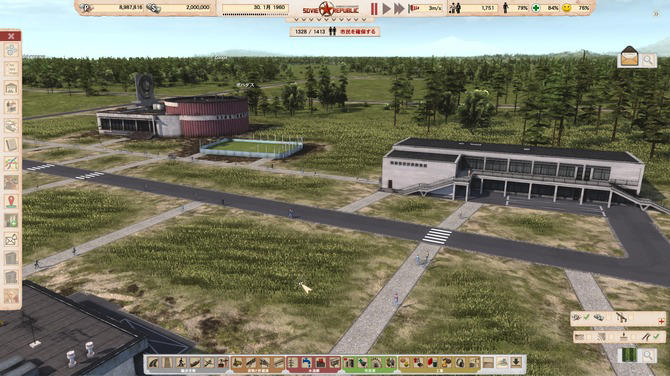
Task: Open the warehouse building icon in left sidebar
Action: pos(11,88)
